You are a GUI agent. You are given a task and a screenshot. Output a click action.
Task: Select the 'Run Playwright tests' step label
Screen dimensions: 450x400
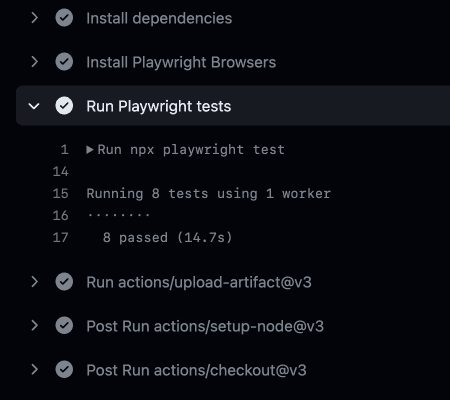click(159, 107)
